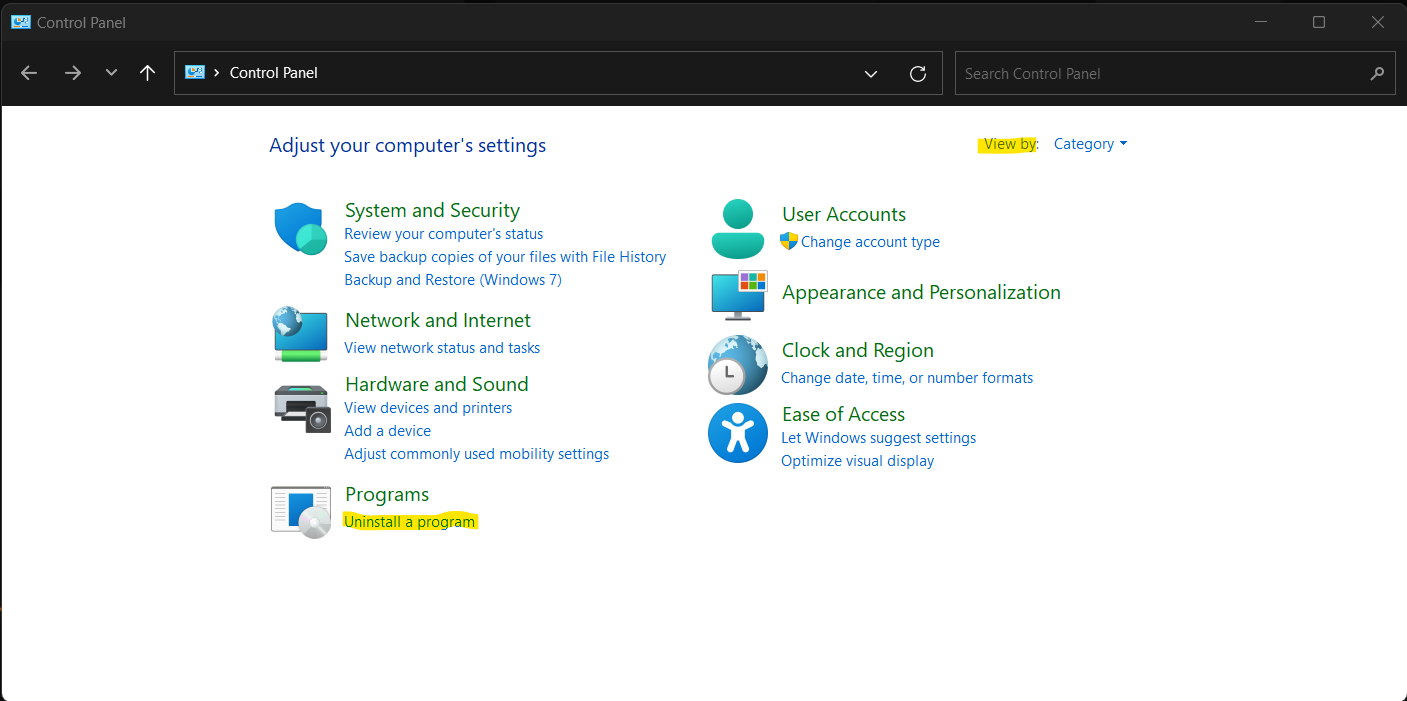
Task: Open Backup and Restore (Windows 7)
Action: click(453, 280)
